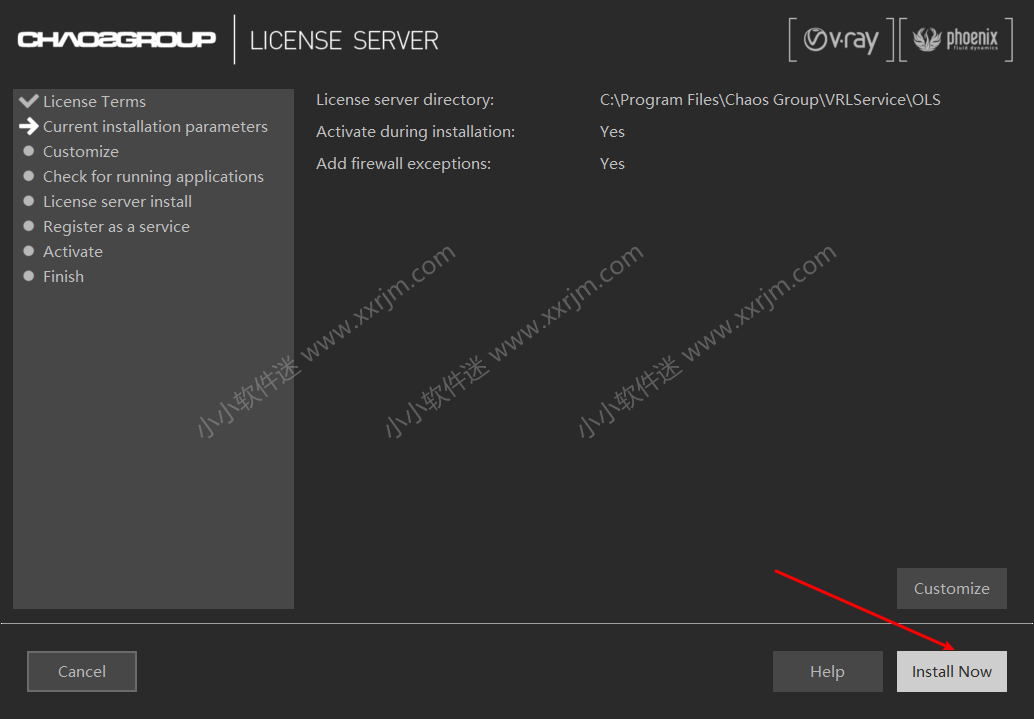Click the 'Activate during installation:' label

415,132
